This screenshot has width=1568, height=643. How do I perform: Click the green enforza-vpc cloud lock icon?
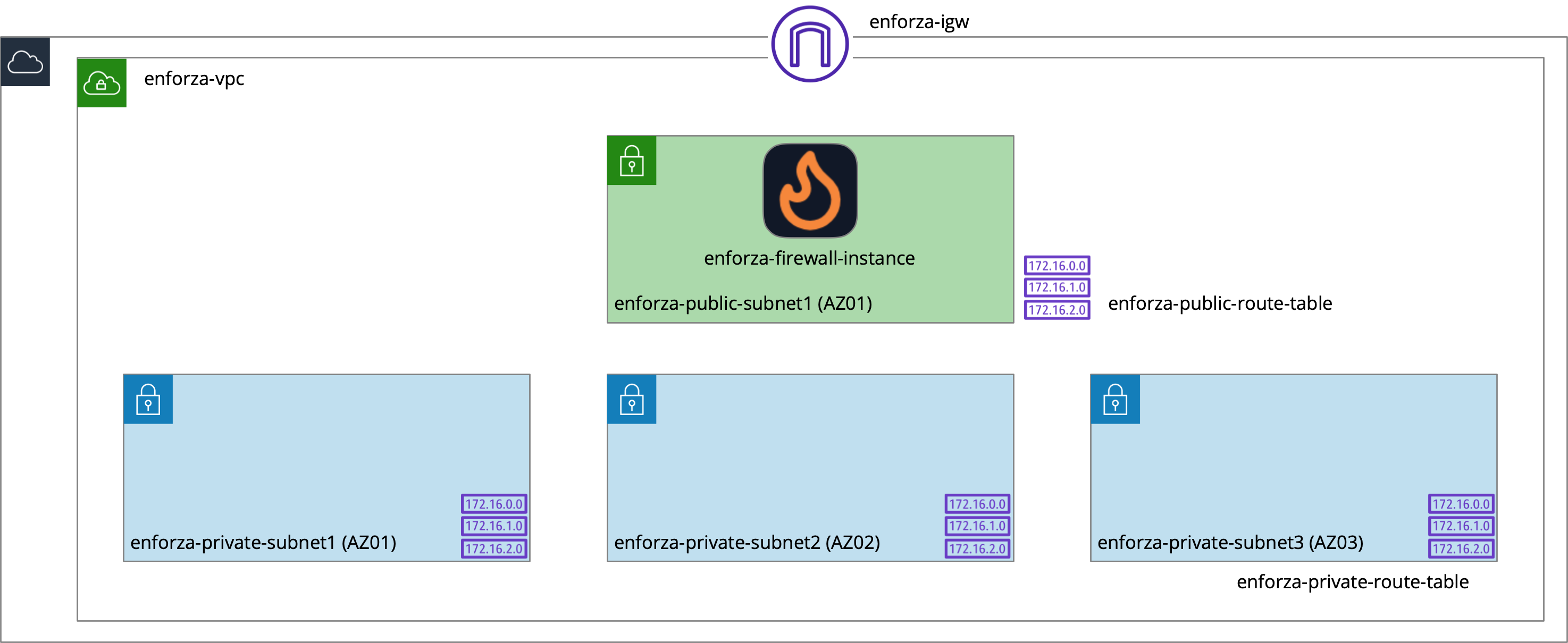pyautogui.click(x=102, y=83)
